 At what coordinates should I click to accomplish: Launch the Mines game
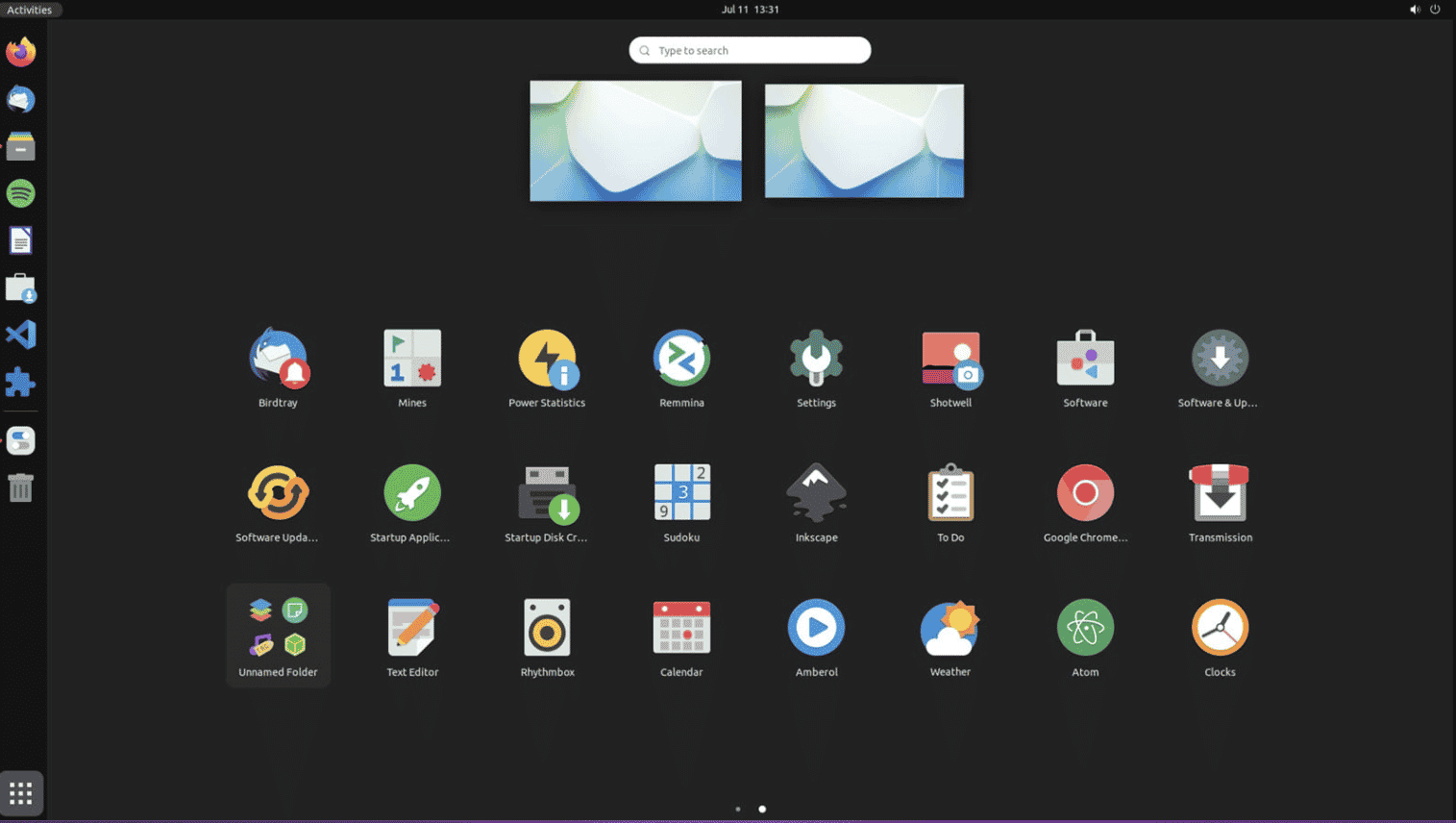(x=412, y=369)
